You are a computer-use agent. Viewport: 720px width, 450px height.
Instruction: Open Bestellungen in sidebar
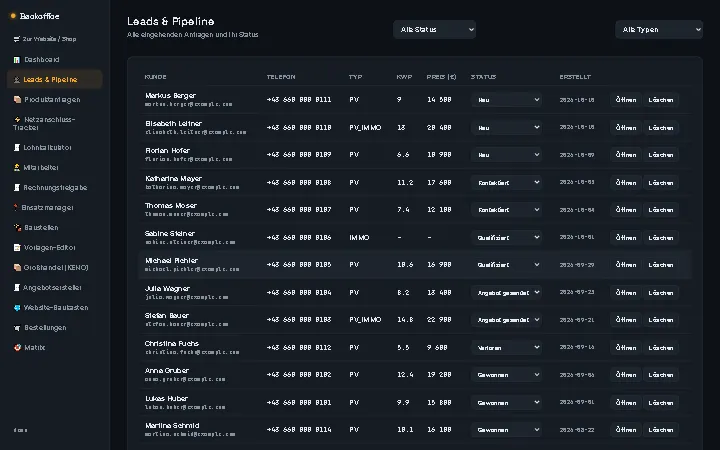[54, 328]
